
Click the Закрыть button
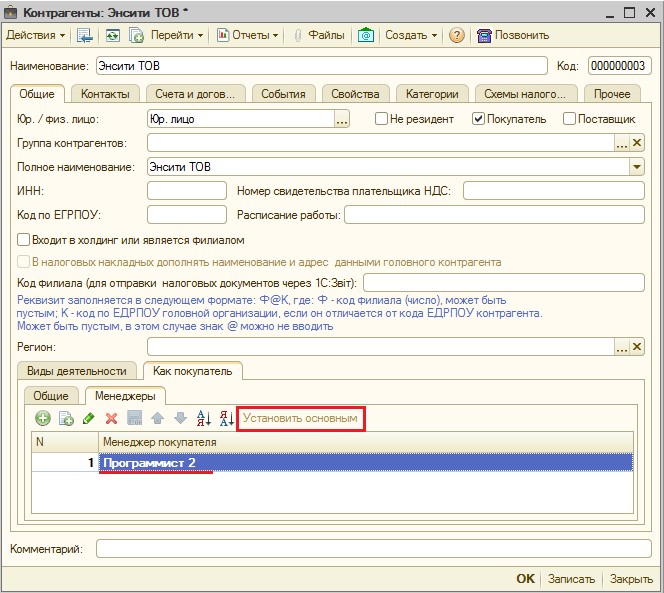coord(631,579)
